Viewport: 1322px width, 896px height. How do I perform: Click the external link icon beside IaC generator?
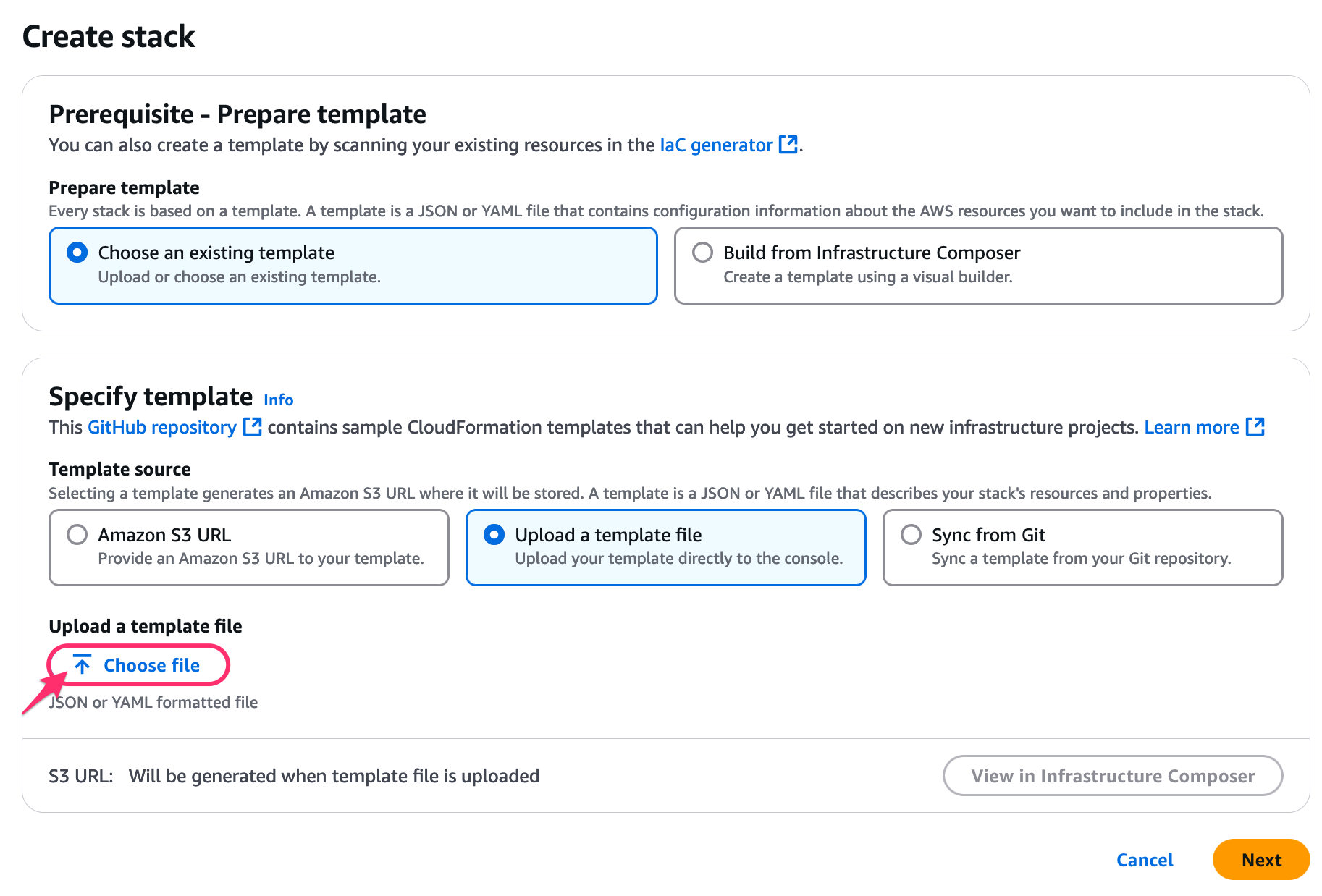tap(788, 144)
